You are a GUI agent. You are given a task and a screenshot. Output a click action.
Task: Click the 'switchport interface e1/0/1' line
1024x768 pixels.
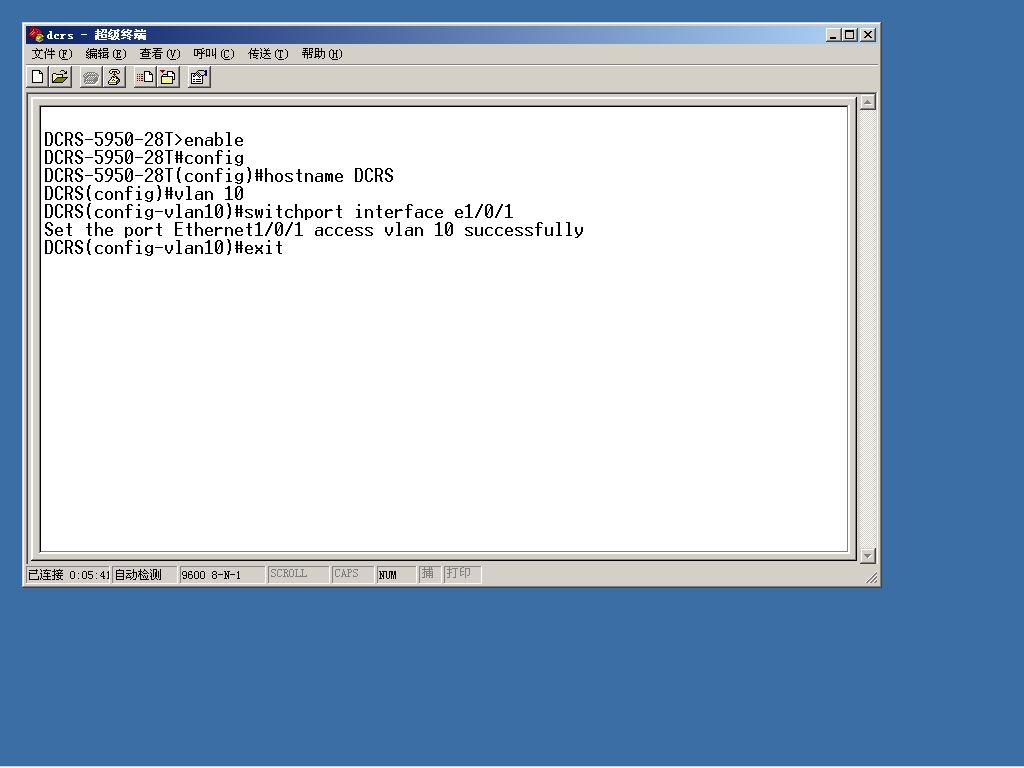(x=279, y=212)
